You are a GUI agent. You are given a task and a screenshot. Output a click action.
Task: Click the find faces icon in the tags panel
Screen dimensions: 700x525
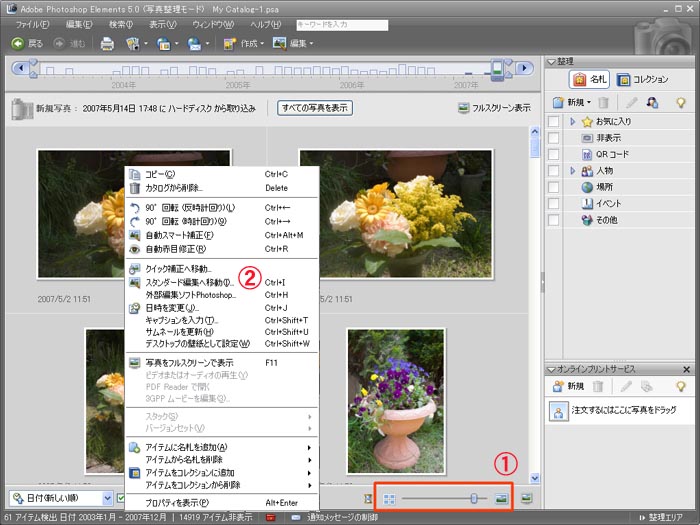[652, 103]
